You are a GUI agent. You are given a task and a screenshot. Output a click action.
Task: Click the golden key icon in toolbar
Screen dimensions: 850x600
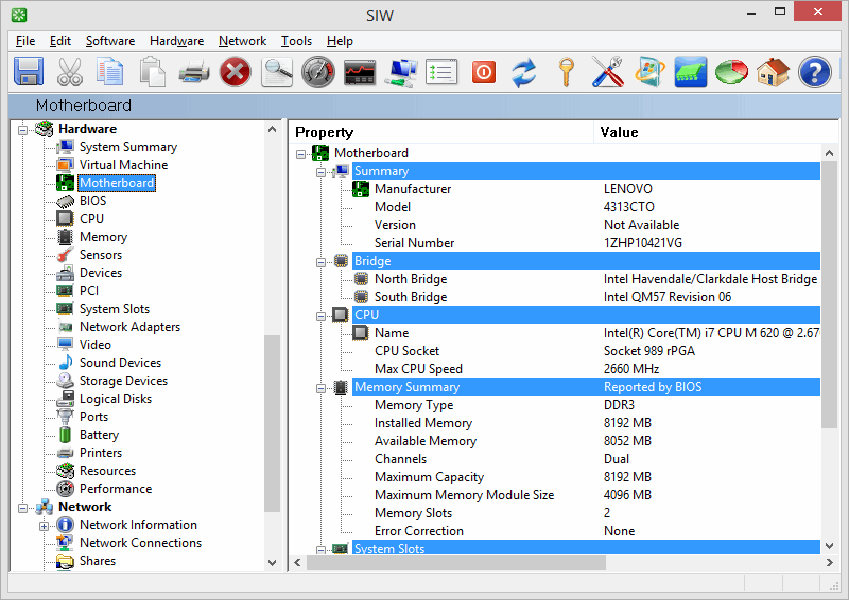[x=566, y=72]
